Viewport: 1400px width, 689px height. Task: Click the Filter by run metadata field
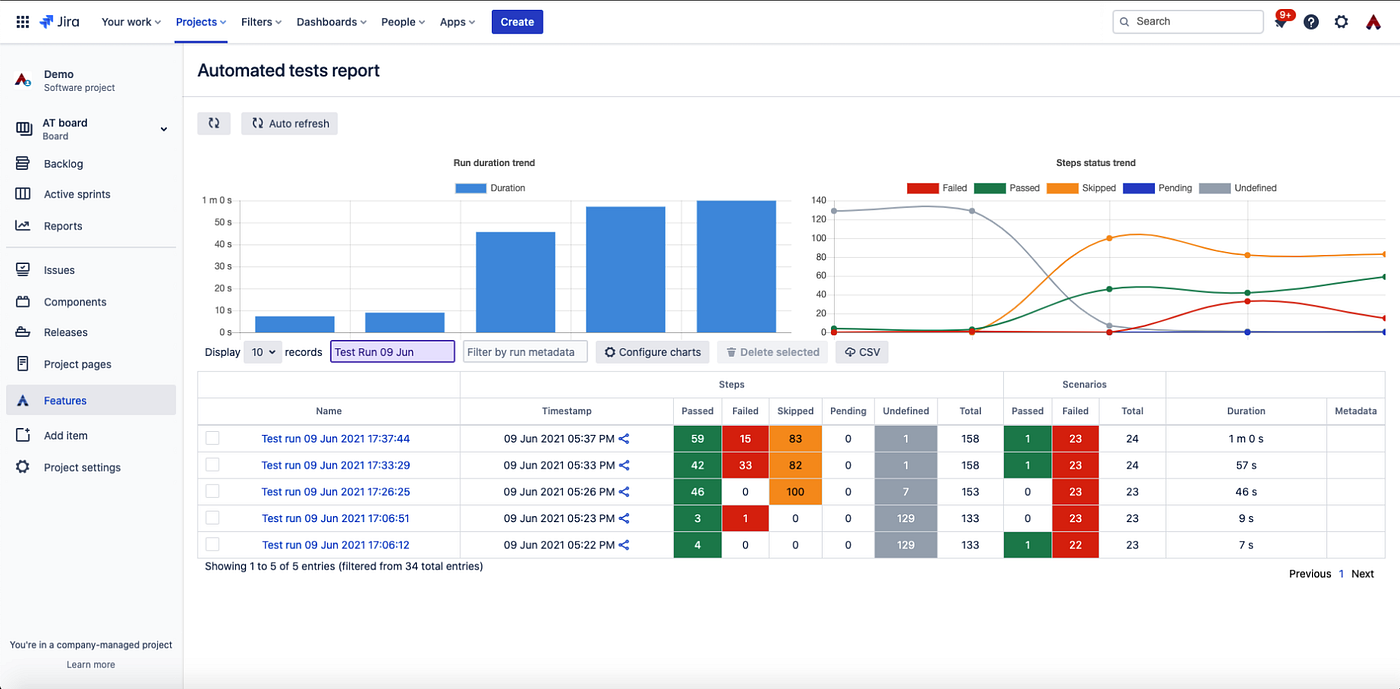click(x=524, y=351)
